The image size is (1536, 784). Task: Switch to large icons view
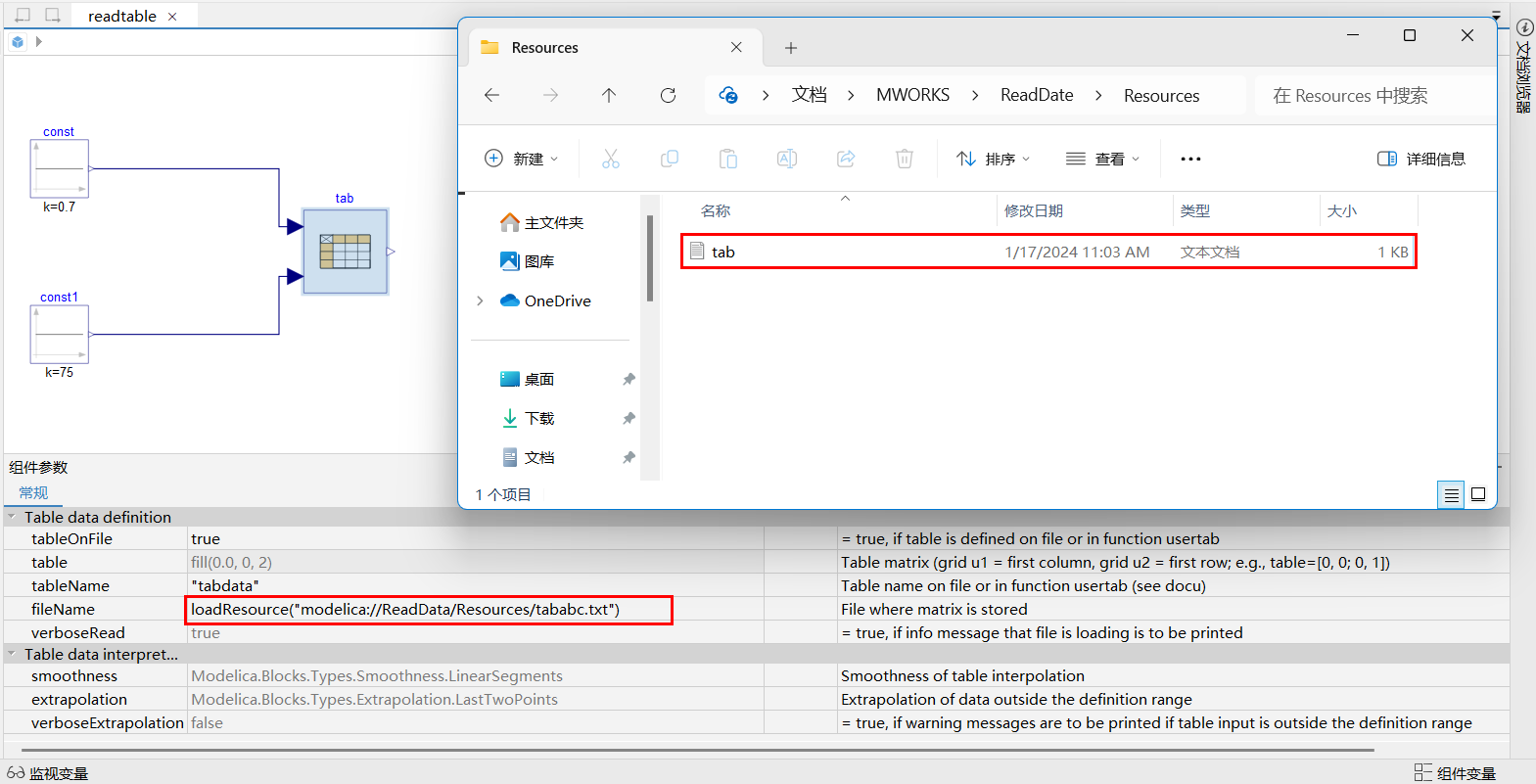coord(1478,494)
